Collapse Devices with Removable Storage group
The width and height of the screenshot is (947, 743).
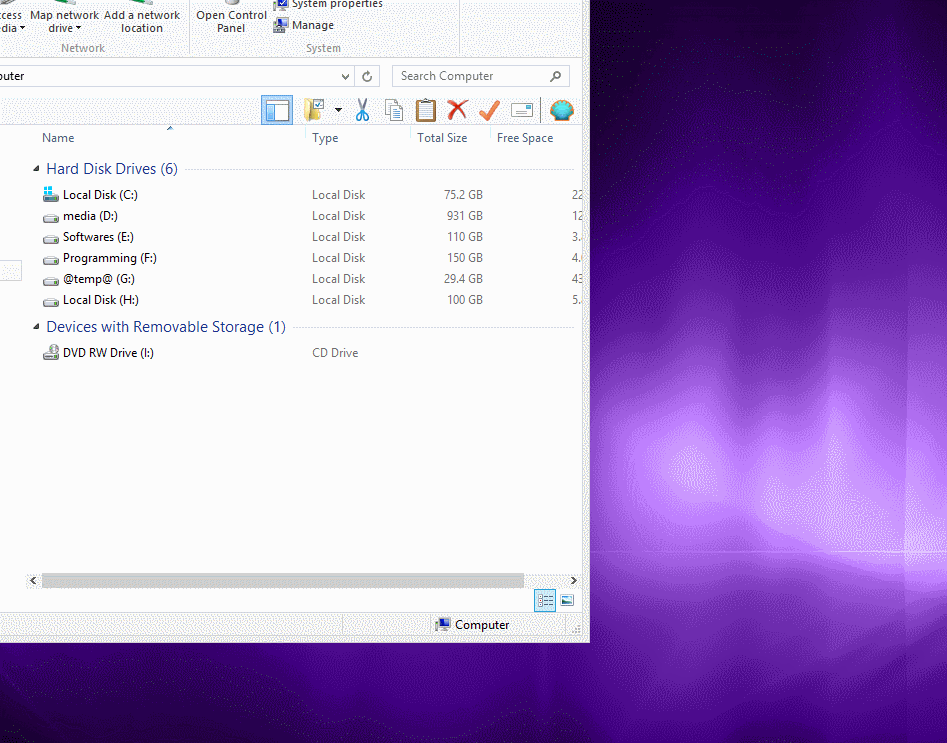pos(36,327)
